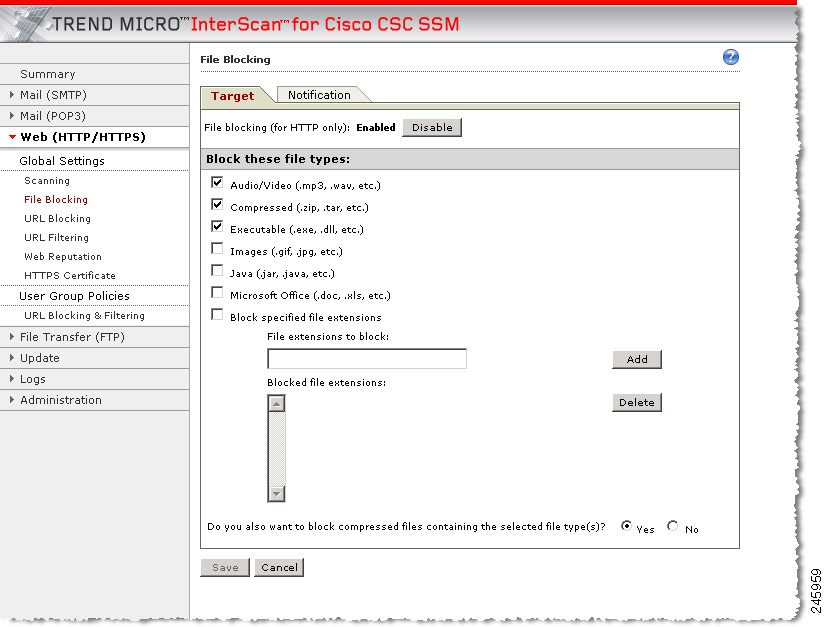Image resolution: width=824 pixels, height=627 pixels.
Task: Enable Block specified file extensions checkbox
Action: [x=217, y=314]
